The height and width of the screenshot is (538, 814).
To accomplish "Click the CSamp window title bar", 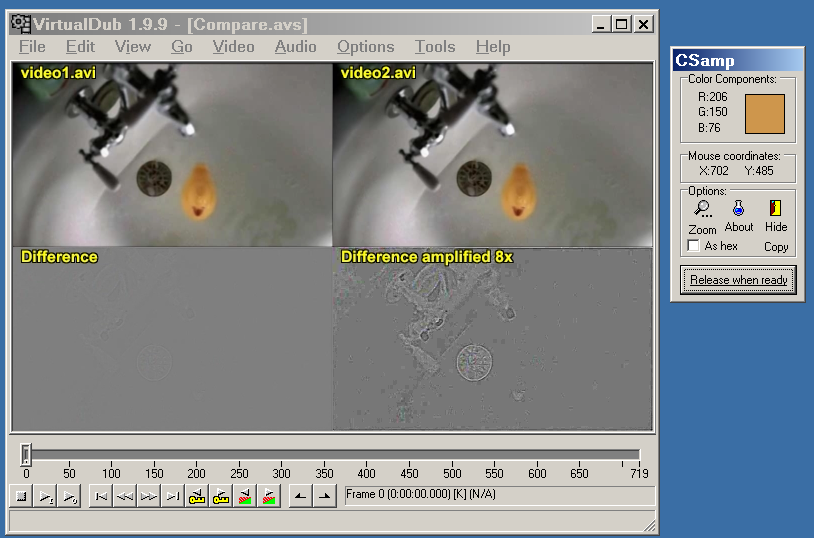I will (738, 60).
